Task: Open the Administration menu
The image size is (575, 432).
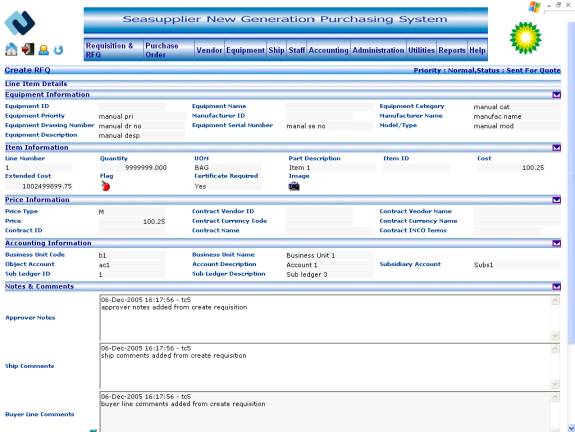Action: [x=378, y=50]
